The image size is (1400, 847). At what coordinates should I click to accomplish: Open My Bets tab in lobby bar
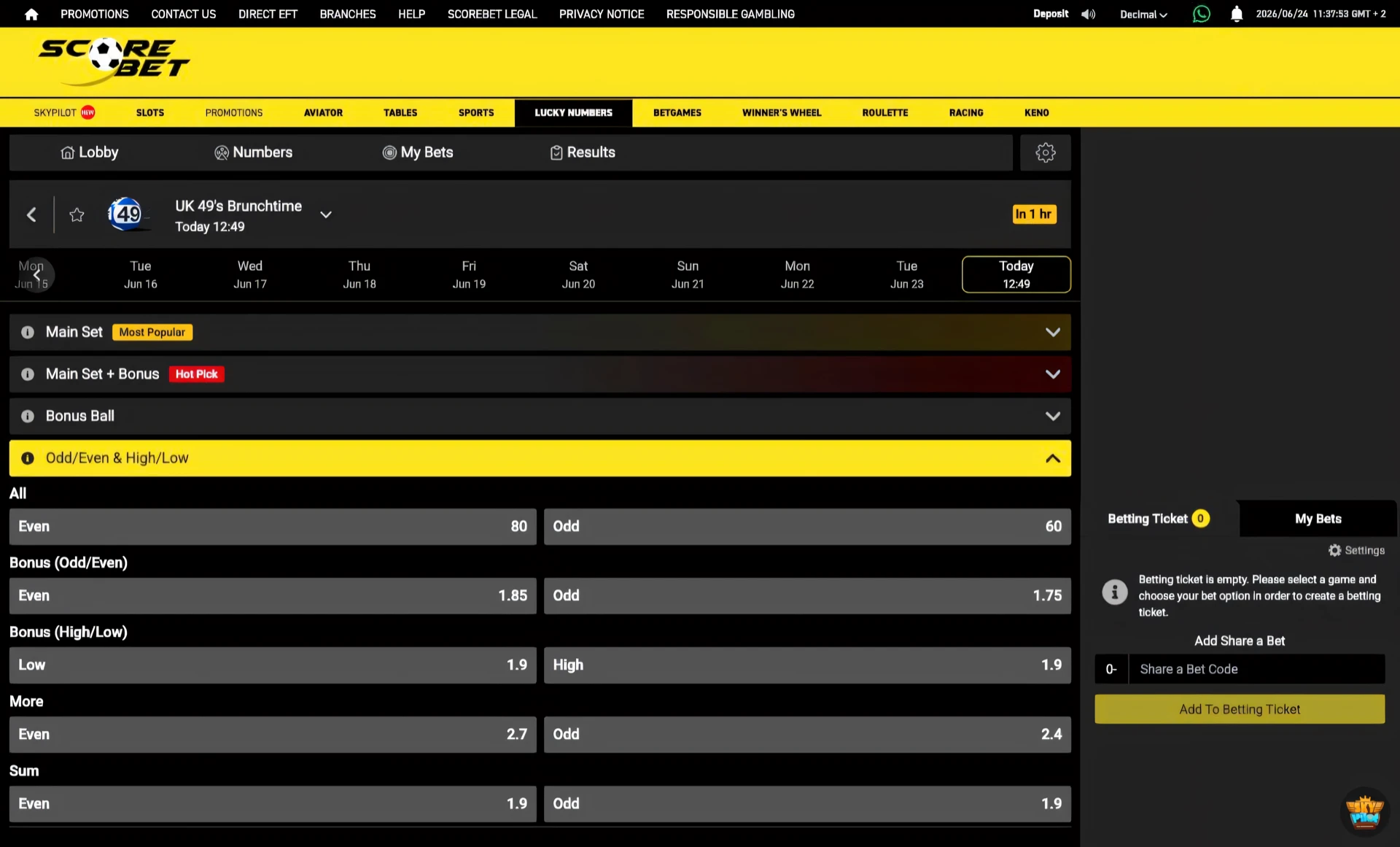click(x=418, y=152)
